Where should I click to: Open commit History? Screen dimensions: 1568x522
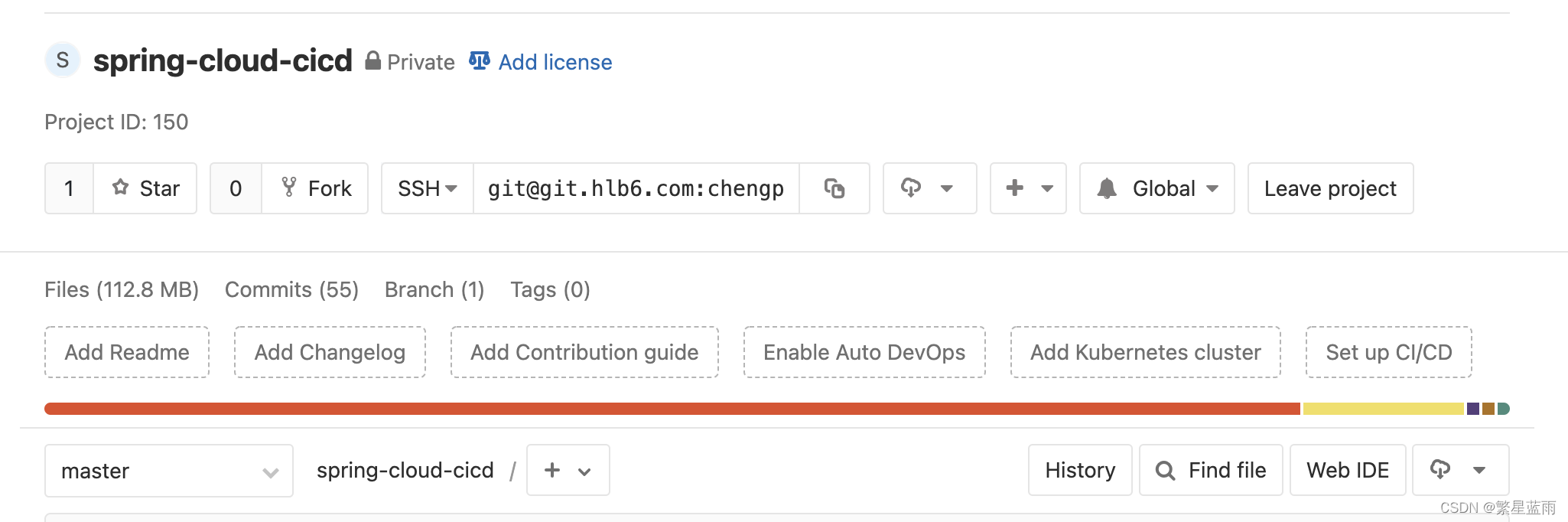1080,470
